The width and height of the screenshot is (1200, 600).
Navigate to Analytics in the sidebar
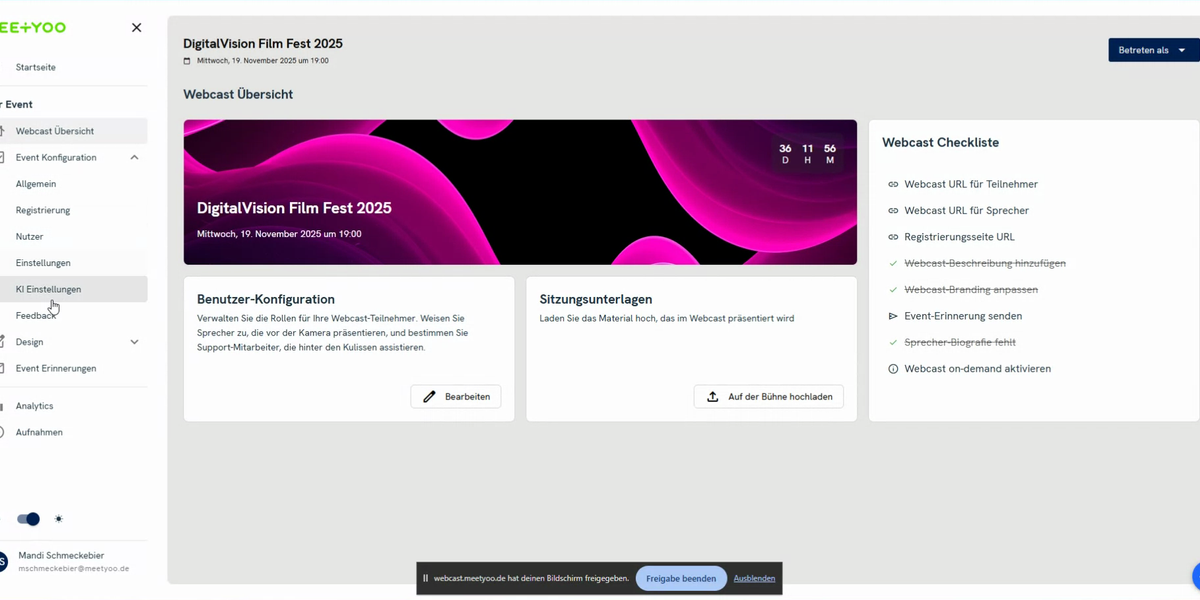coord(33,405)
